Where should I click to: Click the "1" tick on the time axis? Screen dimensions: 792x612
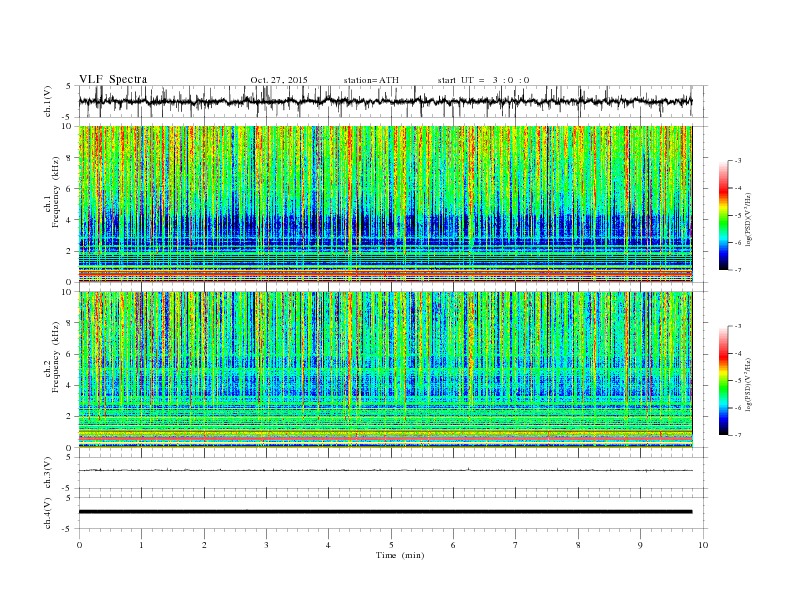click(141, 545)
